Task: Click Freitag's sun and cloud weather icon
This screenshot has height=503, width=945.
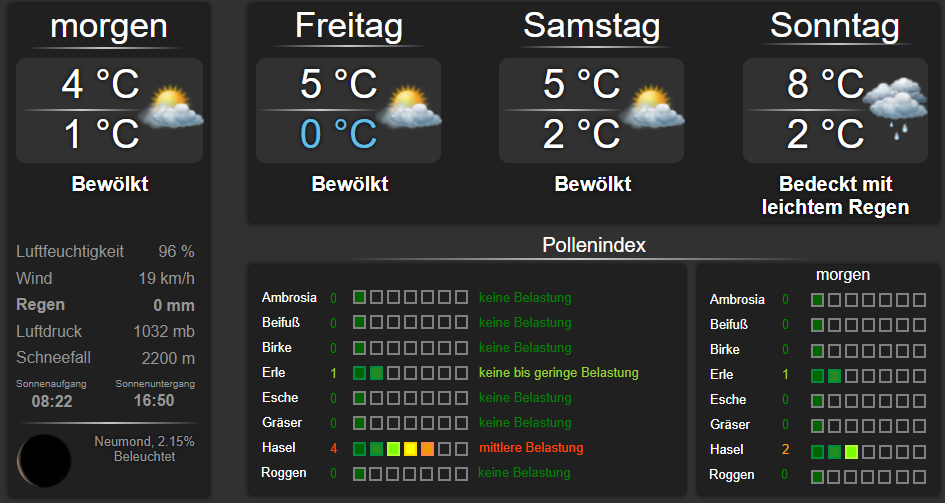Action: [x=410, y=108]
